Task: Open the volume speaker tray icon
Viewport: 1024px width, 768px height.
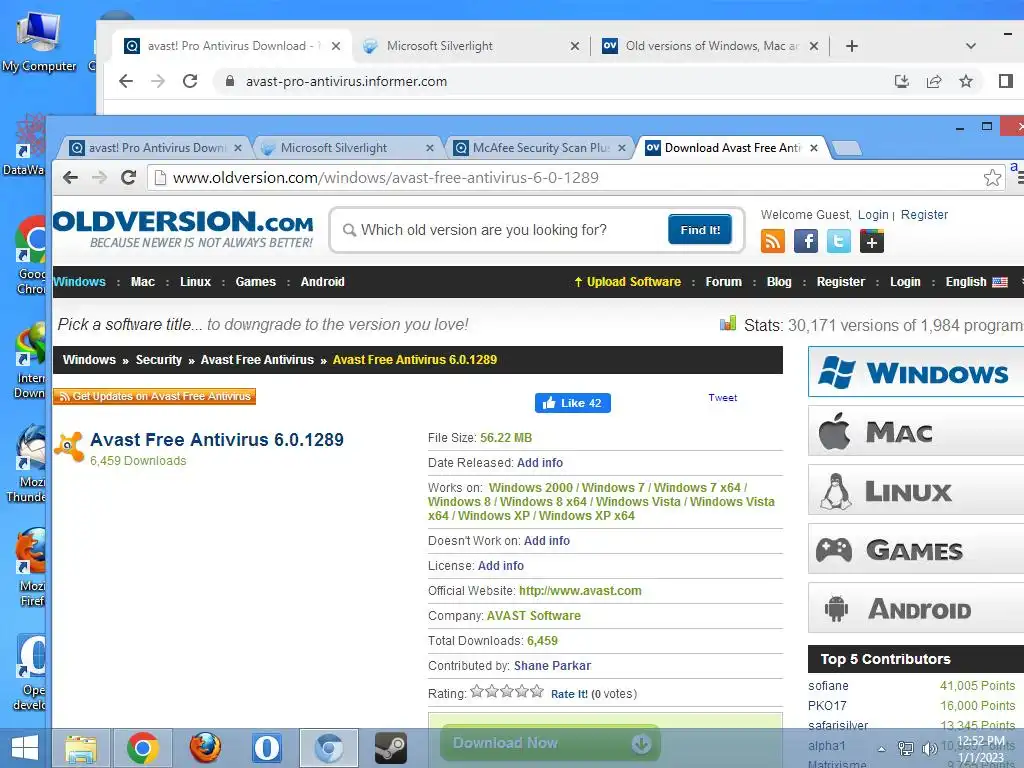Action: [929, 748]
